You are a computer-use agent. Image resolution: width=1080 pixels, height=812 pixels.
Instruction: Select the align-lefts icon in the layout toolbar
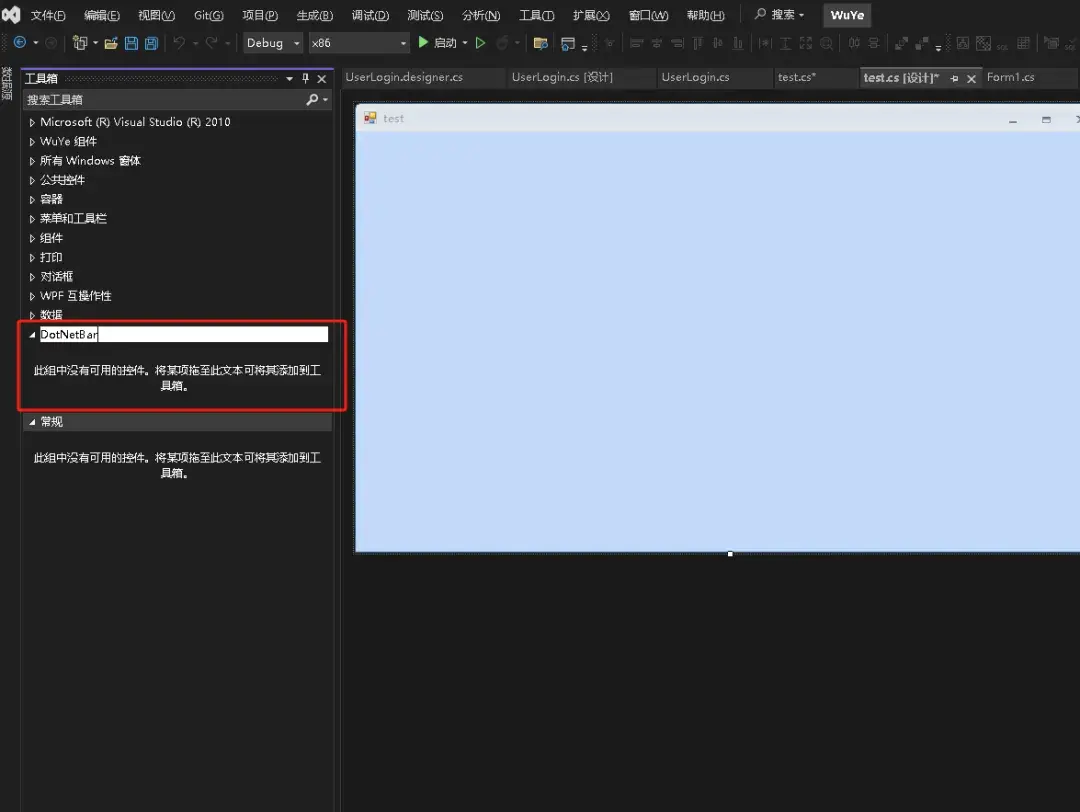637,43
